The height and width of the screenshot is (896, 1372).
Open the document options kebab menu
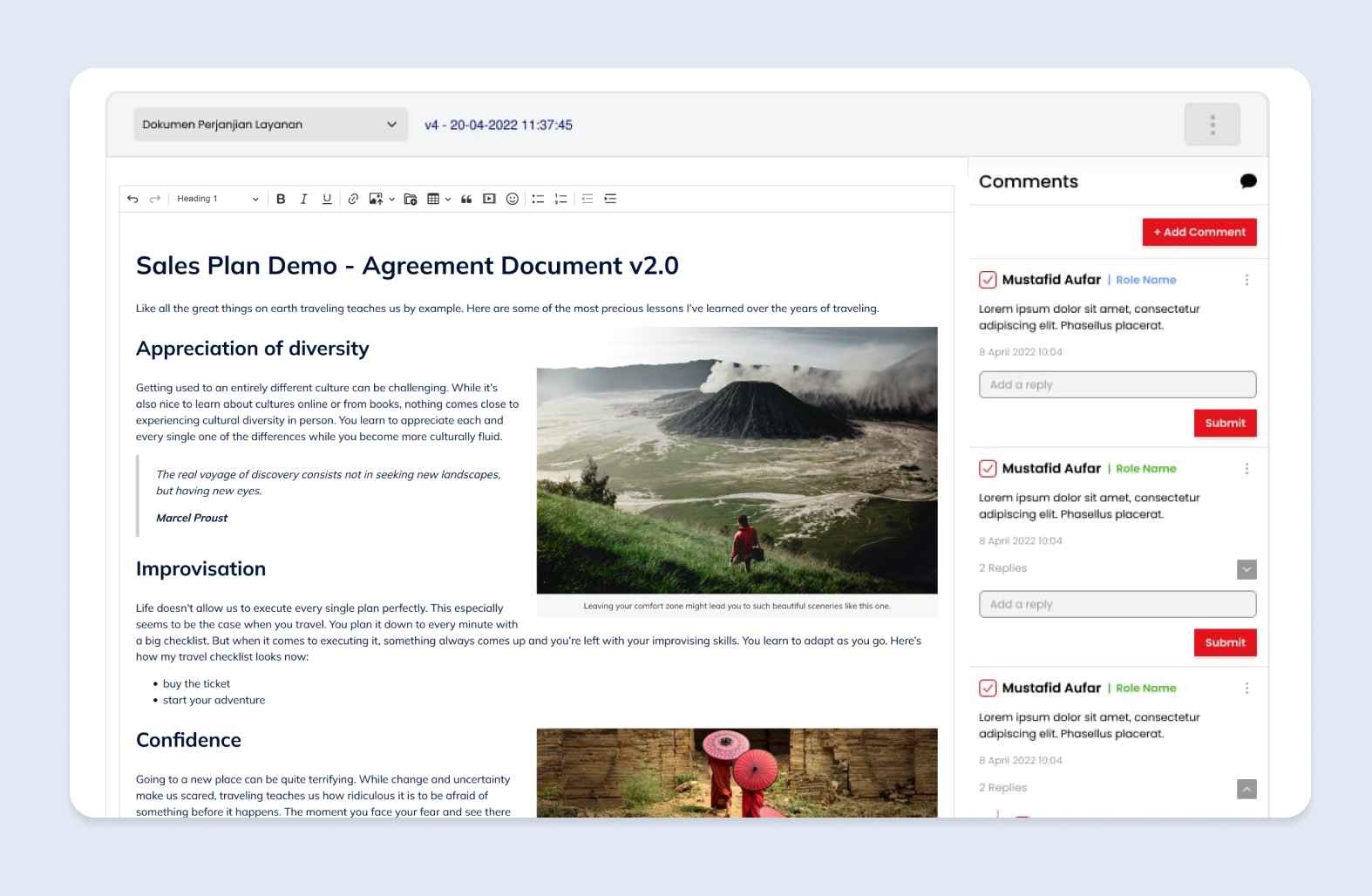(x=1212, y=125)
